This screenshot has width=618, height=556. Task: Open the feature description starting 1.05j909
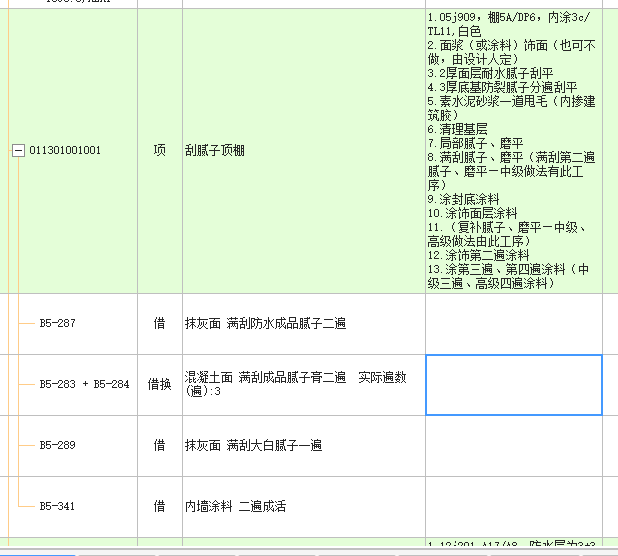514,151
